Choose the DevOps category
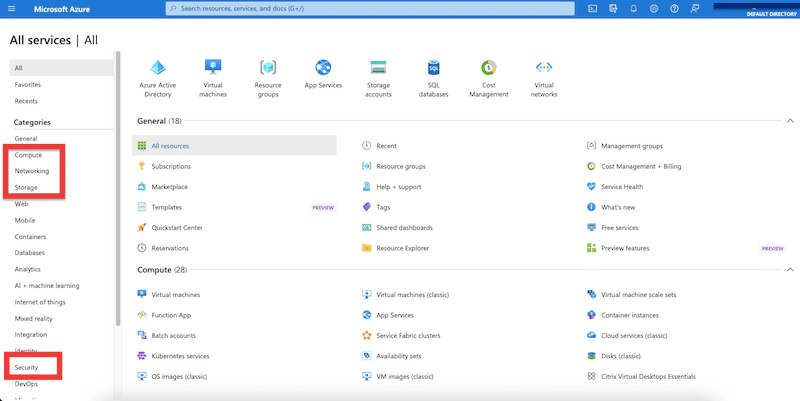 point(26,384)
